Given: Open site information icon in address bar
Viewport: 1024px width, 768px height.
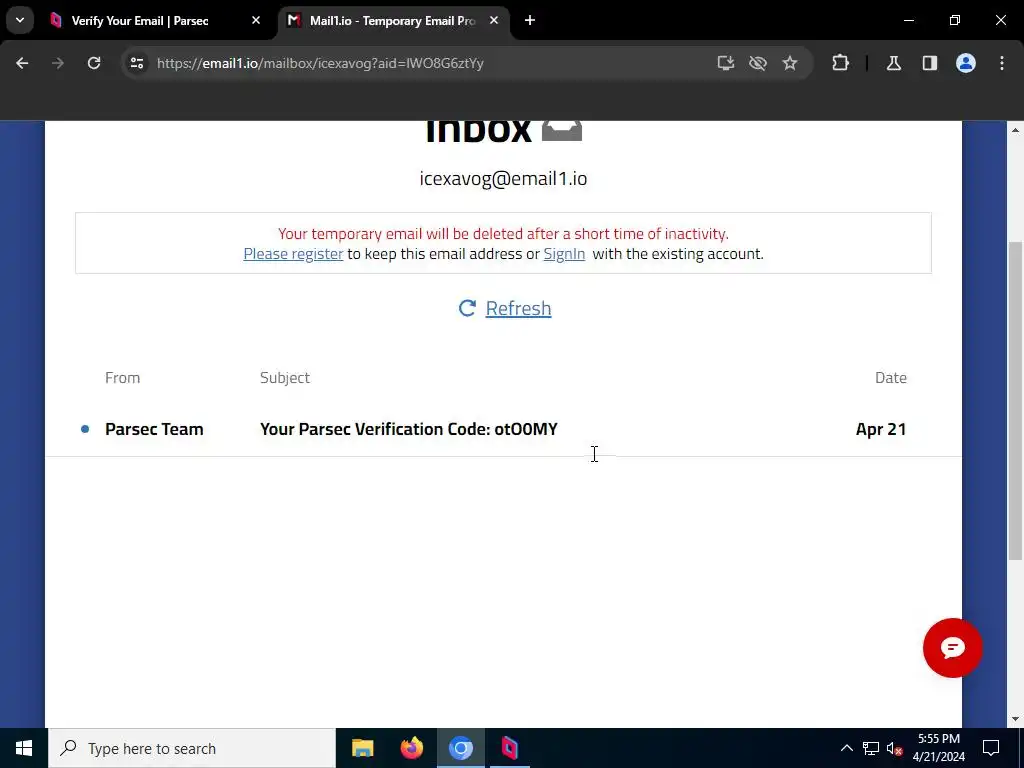Looking at the screenshot, I should tap(136, 63).
